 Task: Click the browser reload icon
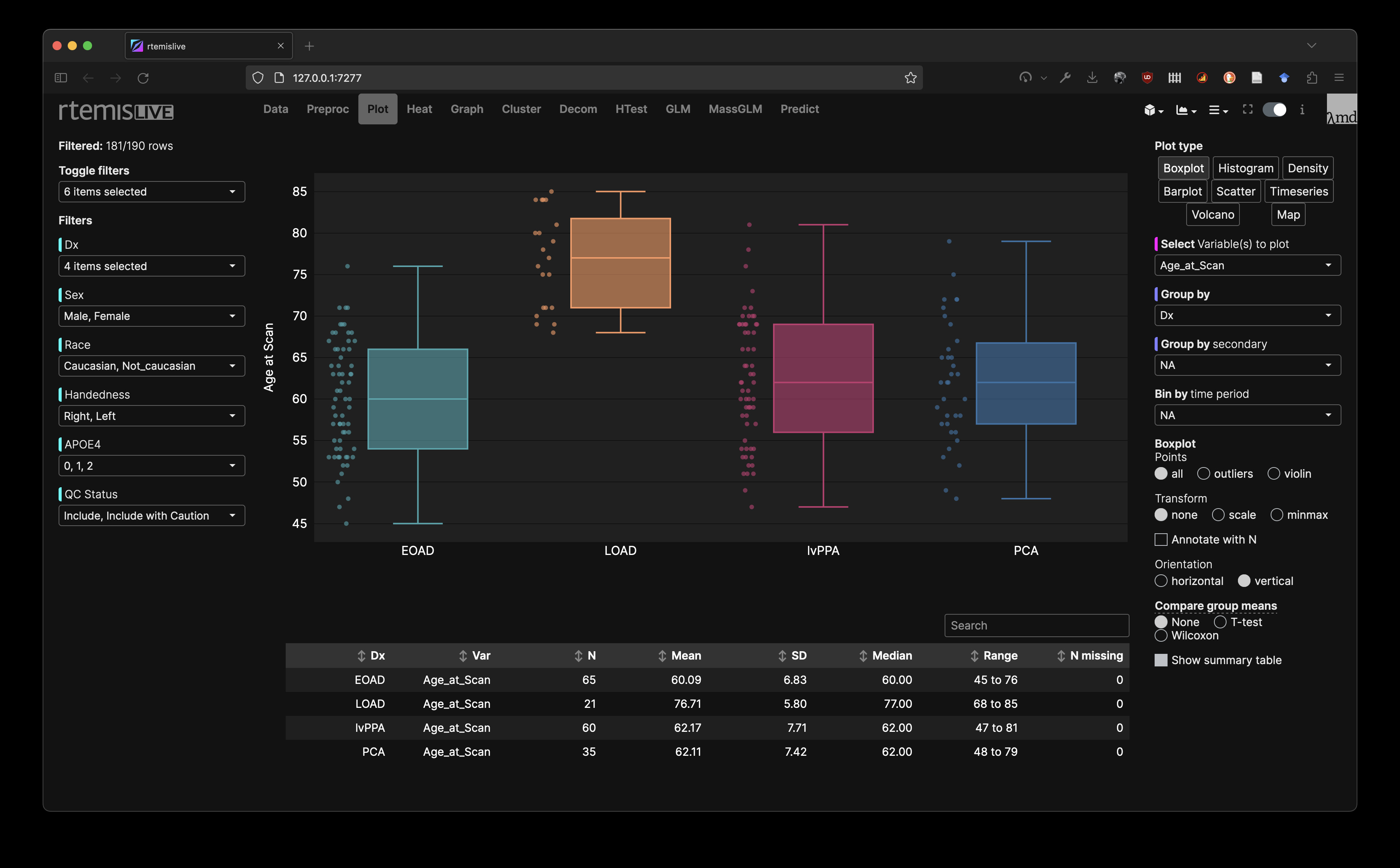pos(143,78)
